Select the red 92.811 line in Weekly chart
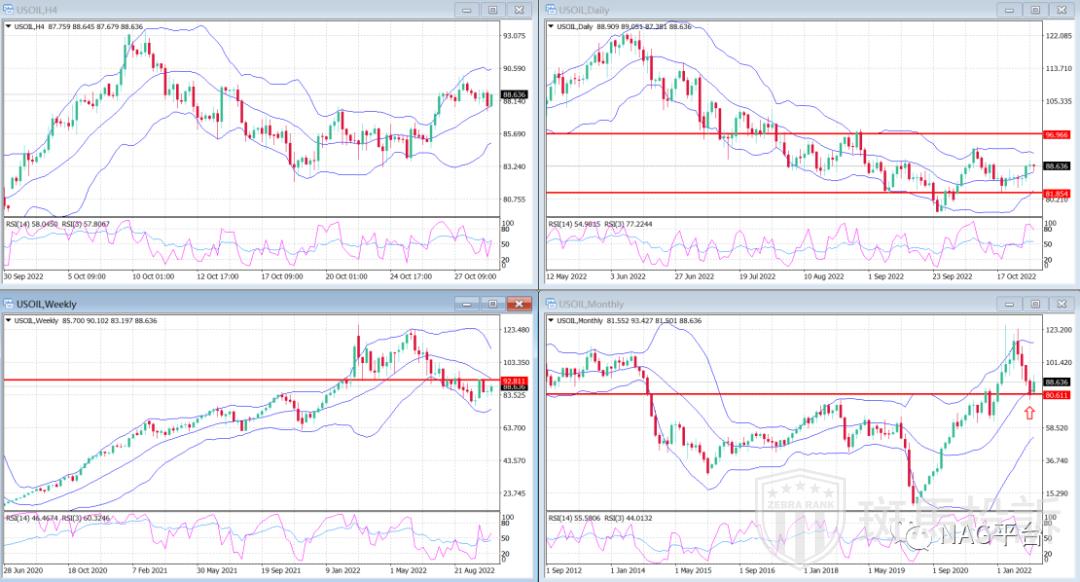 pyautogui.click(x=251, y=380)
